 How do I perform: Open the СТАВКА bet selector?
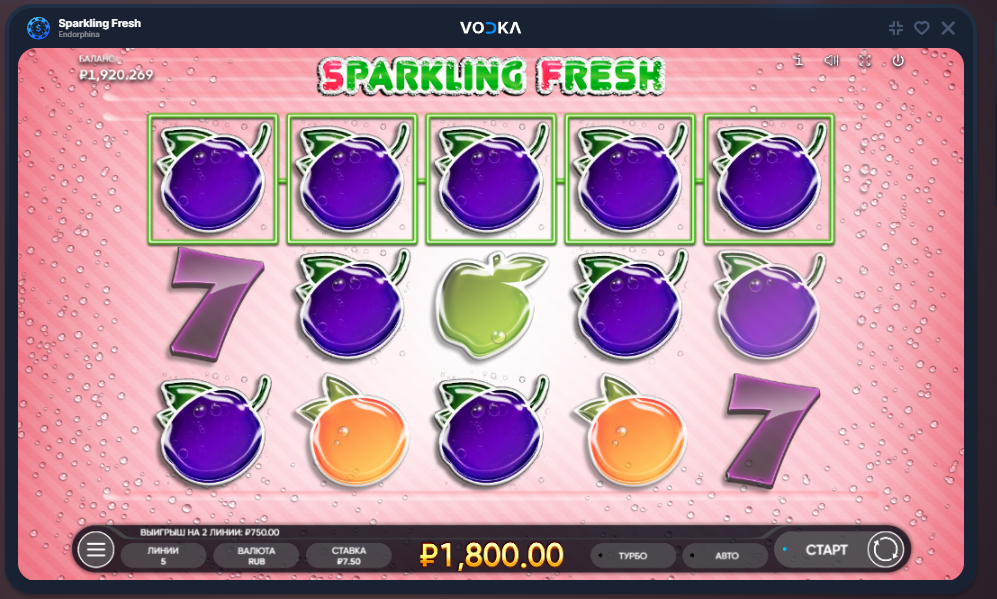(348, 556)
